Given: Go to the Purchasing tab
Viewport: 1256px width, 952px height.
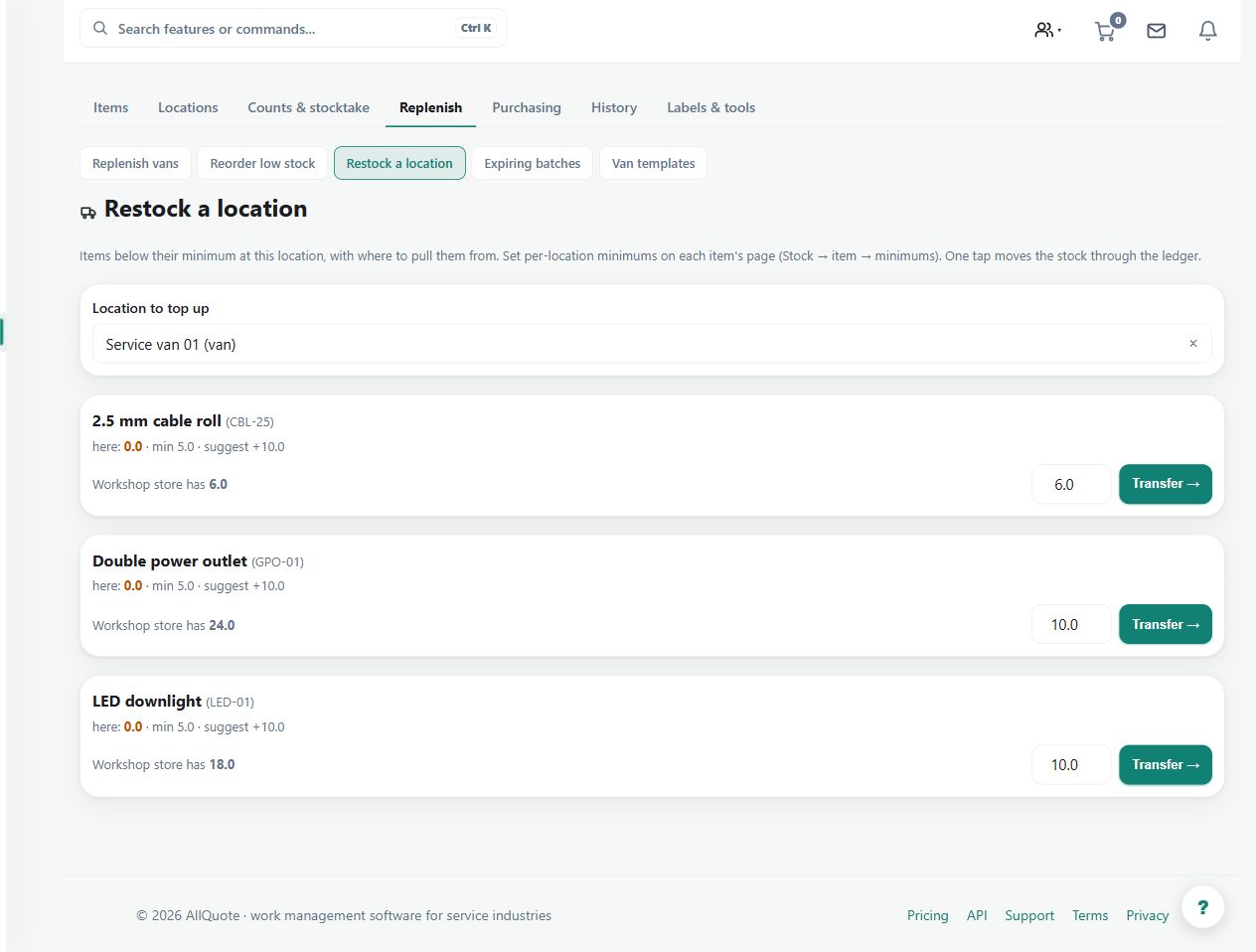Looking at the screenshot, I should (x=527, y=107).
